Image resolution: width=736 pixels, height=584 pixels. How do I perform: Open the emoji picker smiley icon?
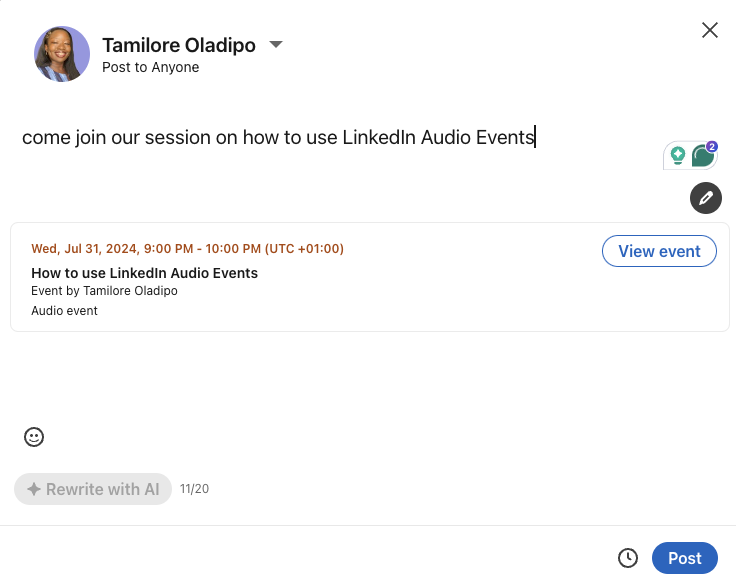click(x=34, y=437)
